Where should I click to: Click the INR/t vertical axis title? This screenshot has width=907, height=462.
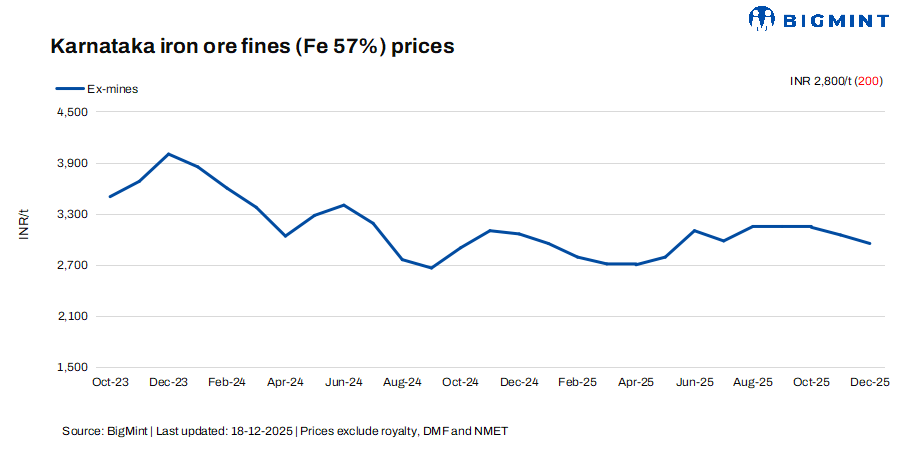(24, 227)
